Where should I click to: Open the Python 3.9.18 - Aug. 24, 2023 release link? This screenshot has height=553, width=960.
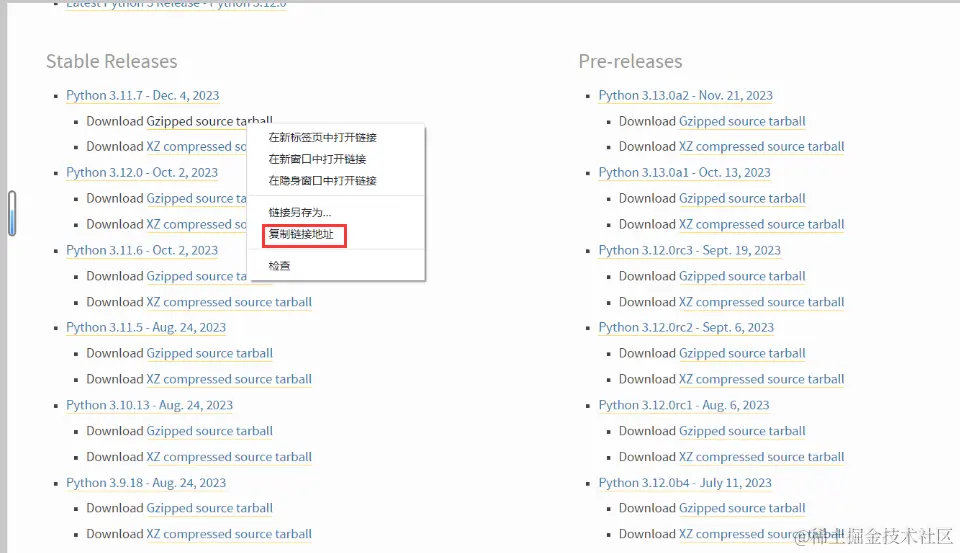pyautogui.click(x=146, y=483)
